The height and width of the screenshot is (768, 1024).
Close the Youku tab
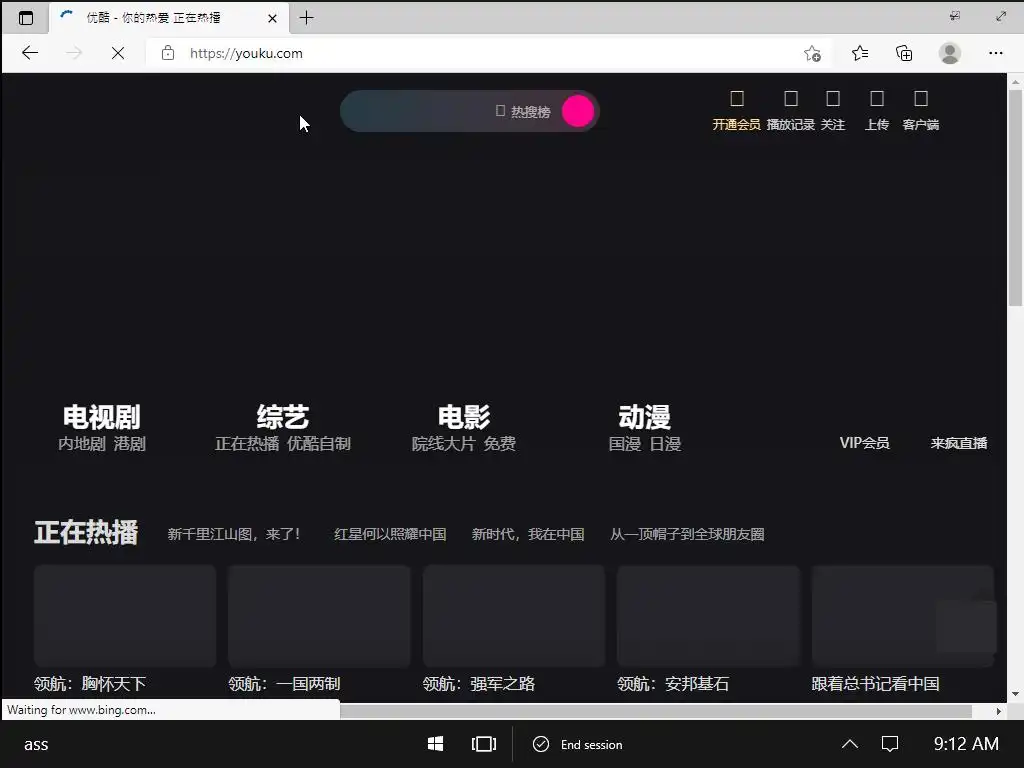[x=272, y=18]
